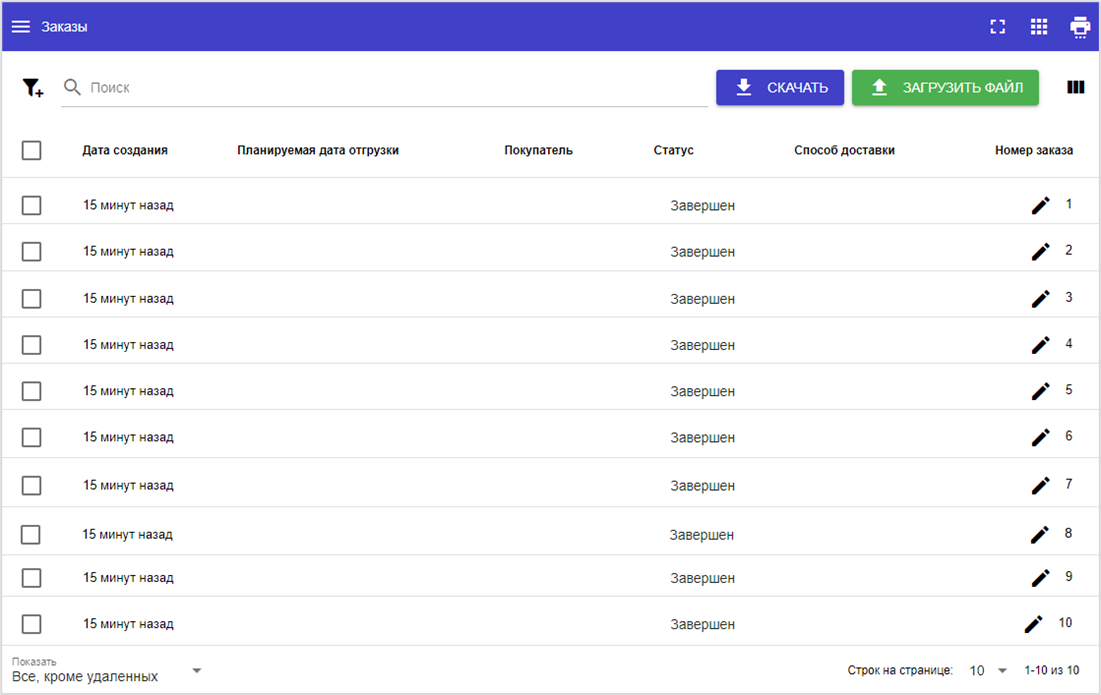The height and width of the screenshot is (695, 1101).
Task: Click the pencil icon for order 10
Action: [1034, 624]
